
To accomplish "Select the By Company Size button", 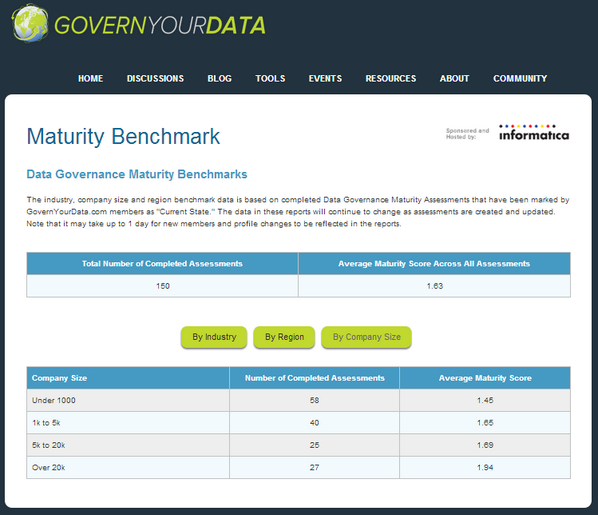I will pos(367,337).
